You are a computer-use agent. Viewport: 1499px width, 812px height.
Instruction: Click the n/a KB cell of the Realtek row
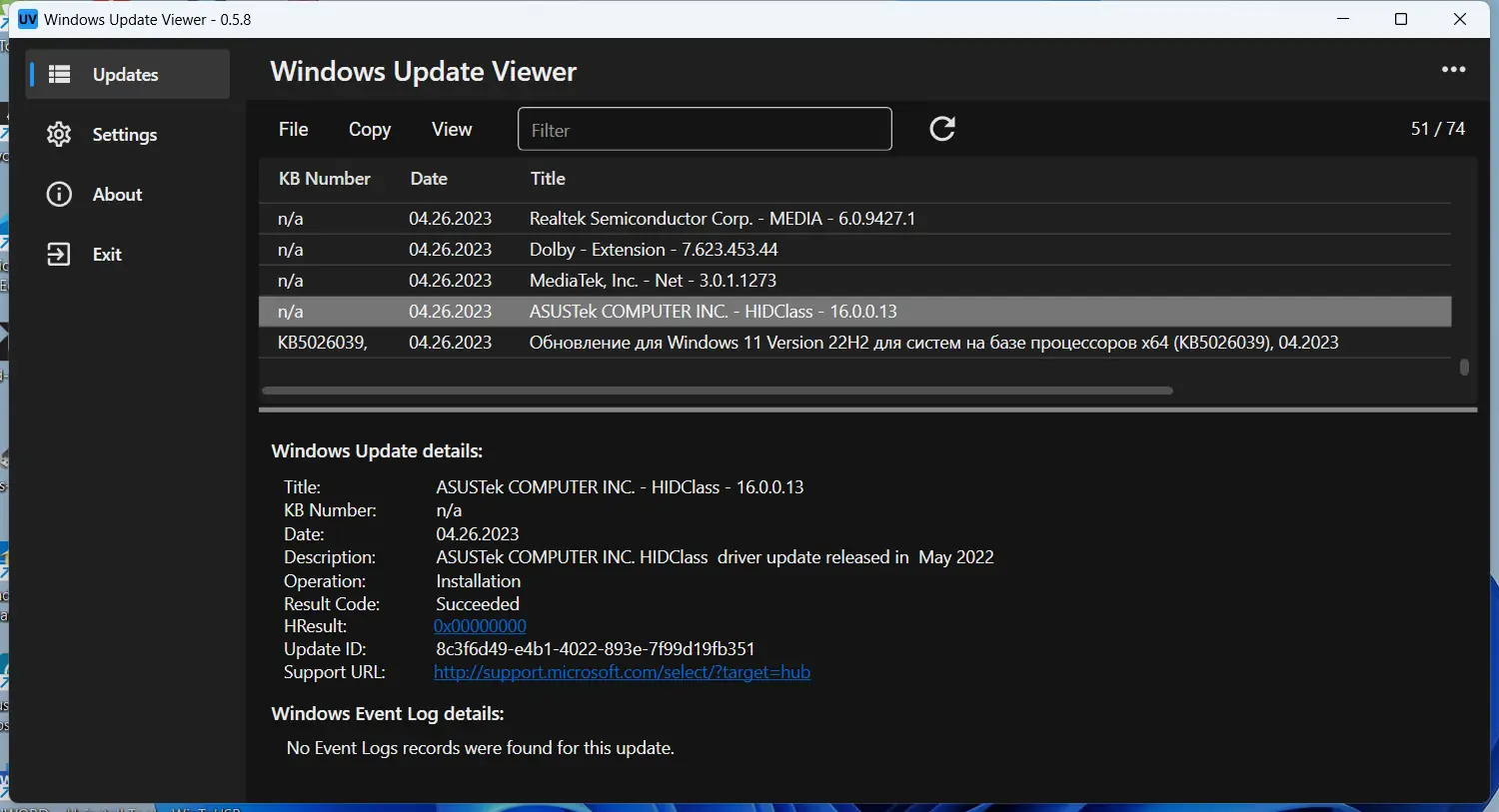[x=291, y=219]
